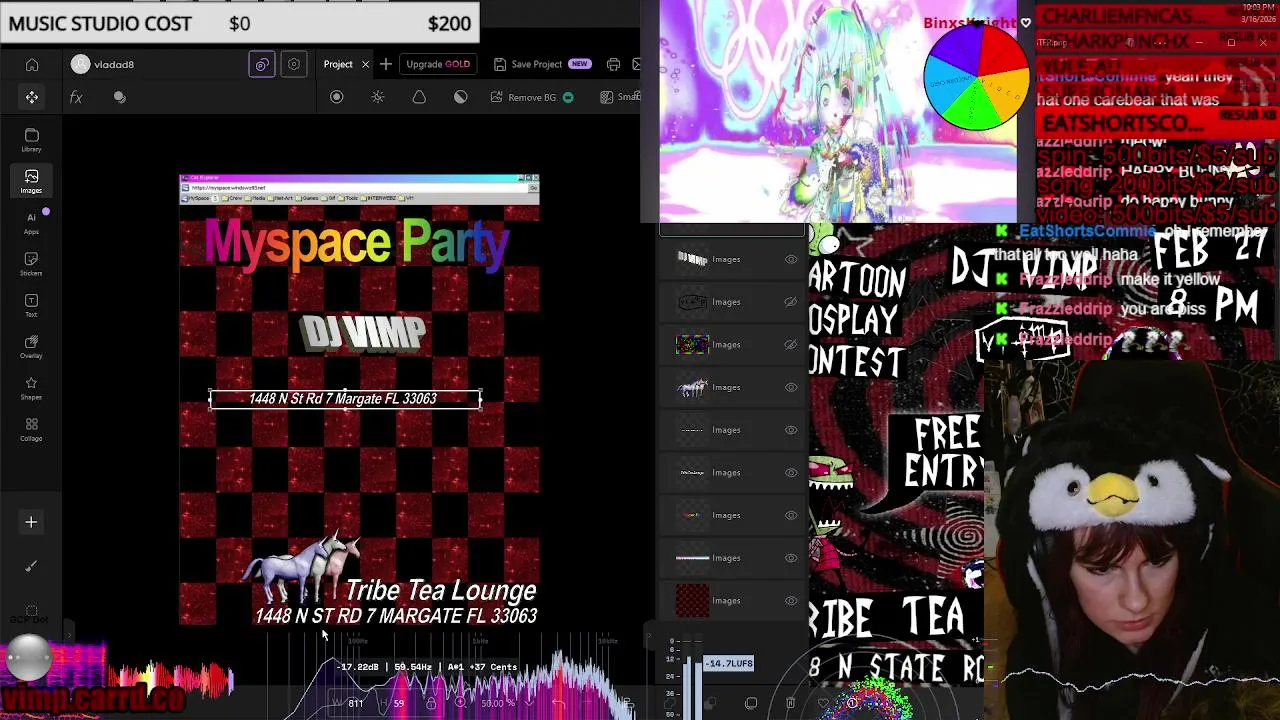Click 'Tribe Tea Lounge' text on canvas
Viewport: 1280px width, 720px height.
tap(441, 590)
